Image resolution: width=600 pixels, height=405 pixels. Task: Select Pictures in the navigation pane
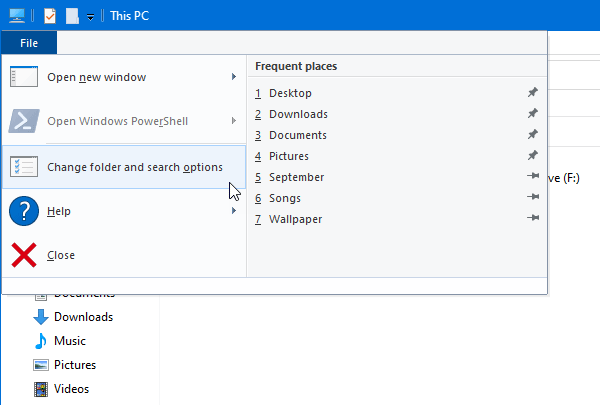click(x=75, y=365)
